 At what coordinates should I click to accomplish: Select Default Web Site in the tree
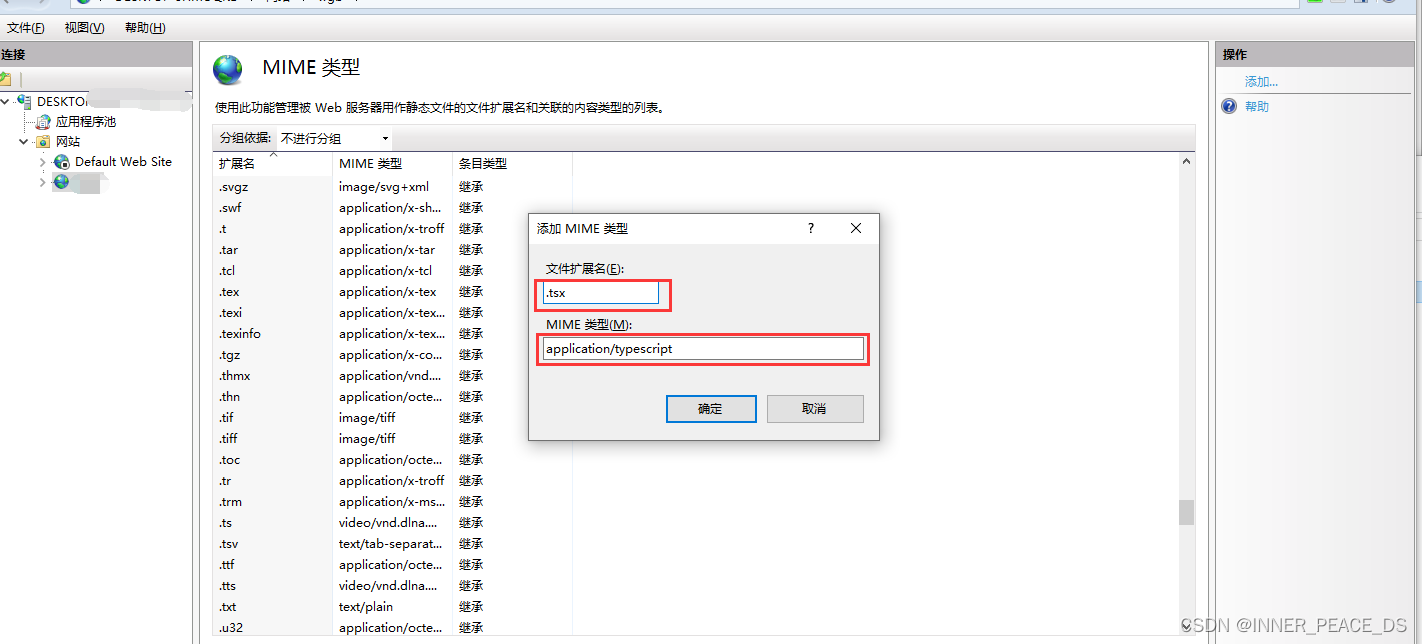123,162
